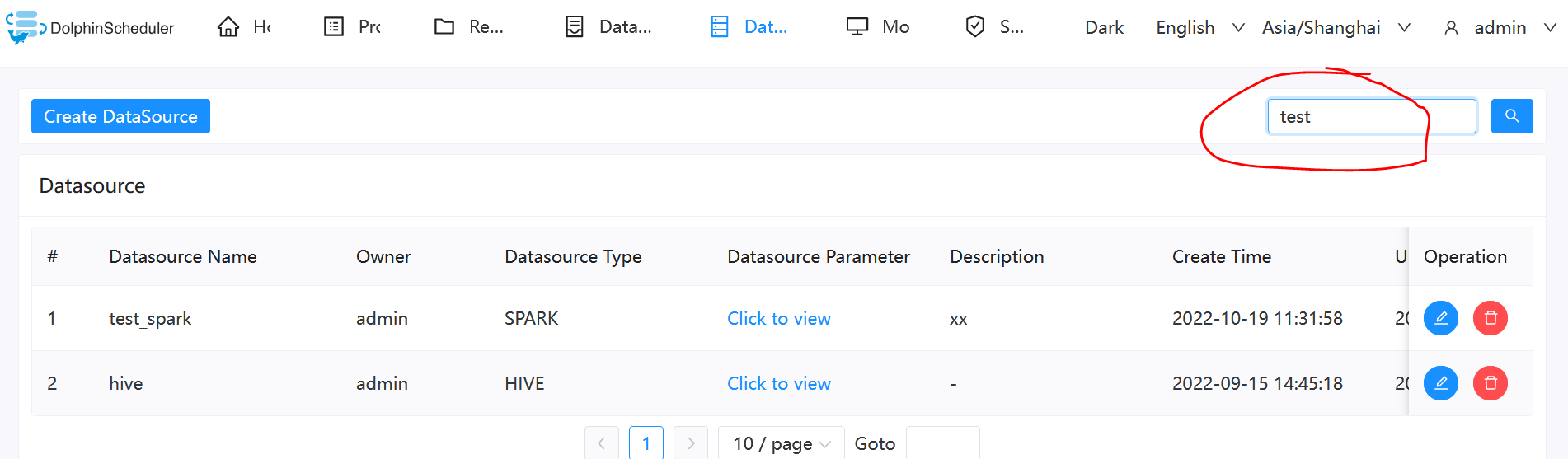View parameters for hive datasource
This screenshot has width=1568, height=459.
779,383
